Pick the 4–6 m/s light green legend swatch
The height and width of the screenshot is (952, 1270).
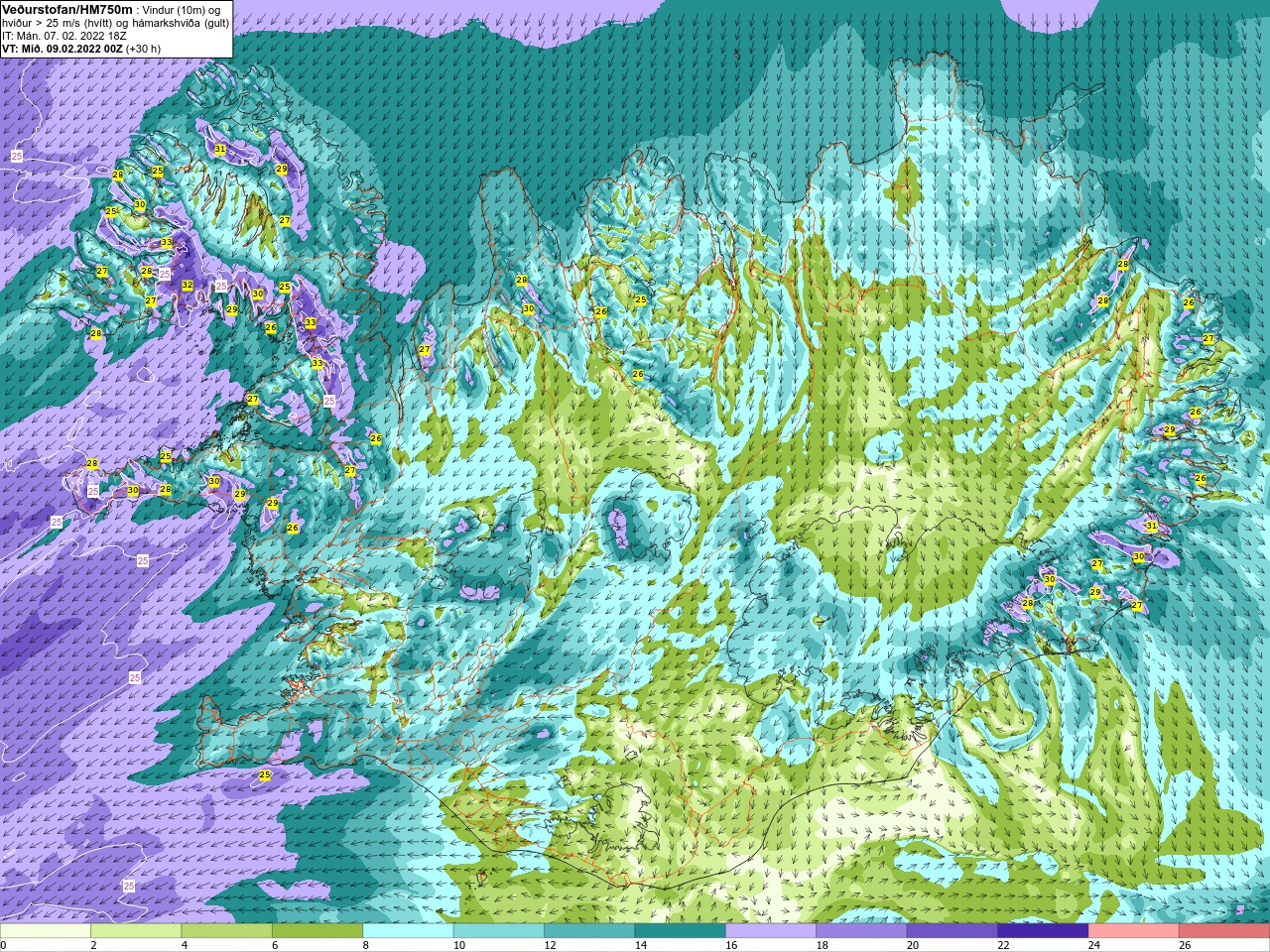227,931
